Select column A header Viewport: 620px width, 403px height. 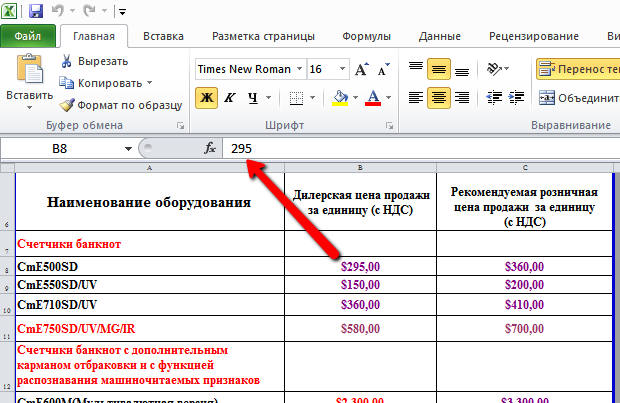[x=149, y=168]
